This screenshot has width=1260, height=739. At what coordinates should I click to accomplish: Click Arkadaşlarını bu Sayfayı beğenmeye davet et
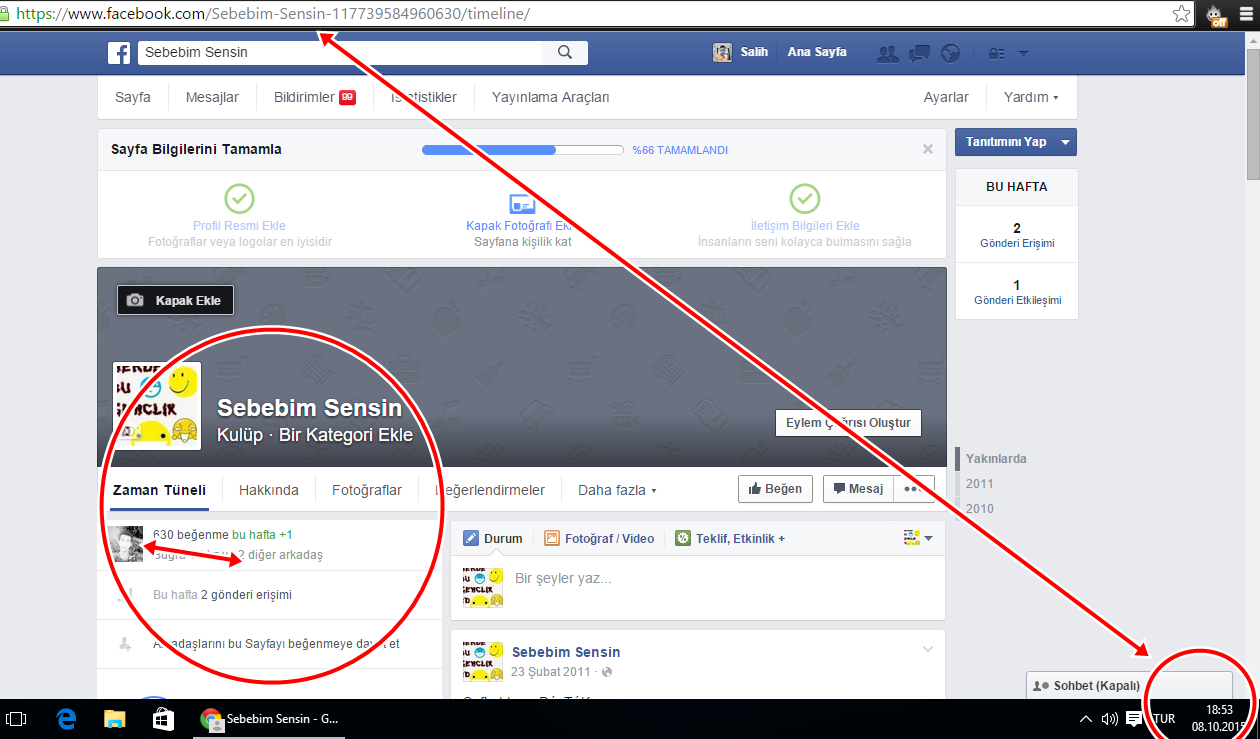point(276,644)
